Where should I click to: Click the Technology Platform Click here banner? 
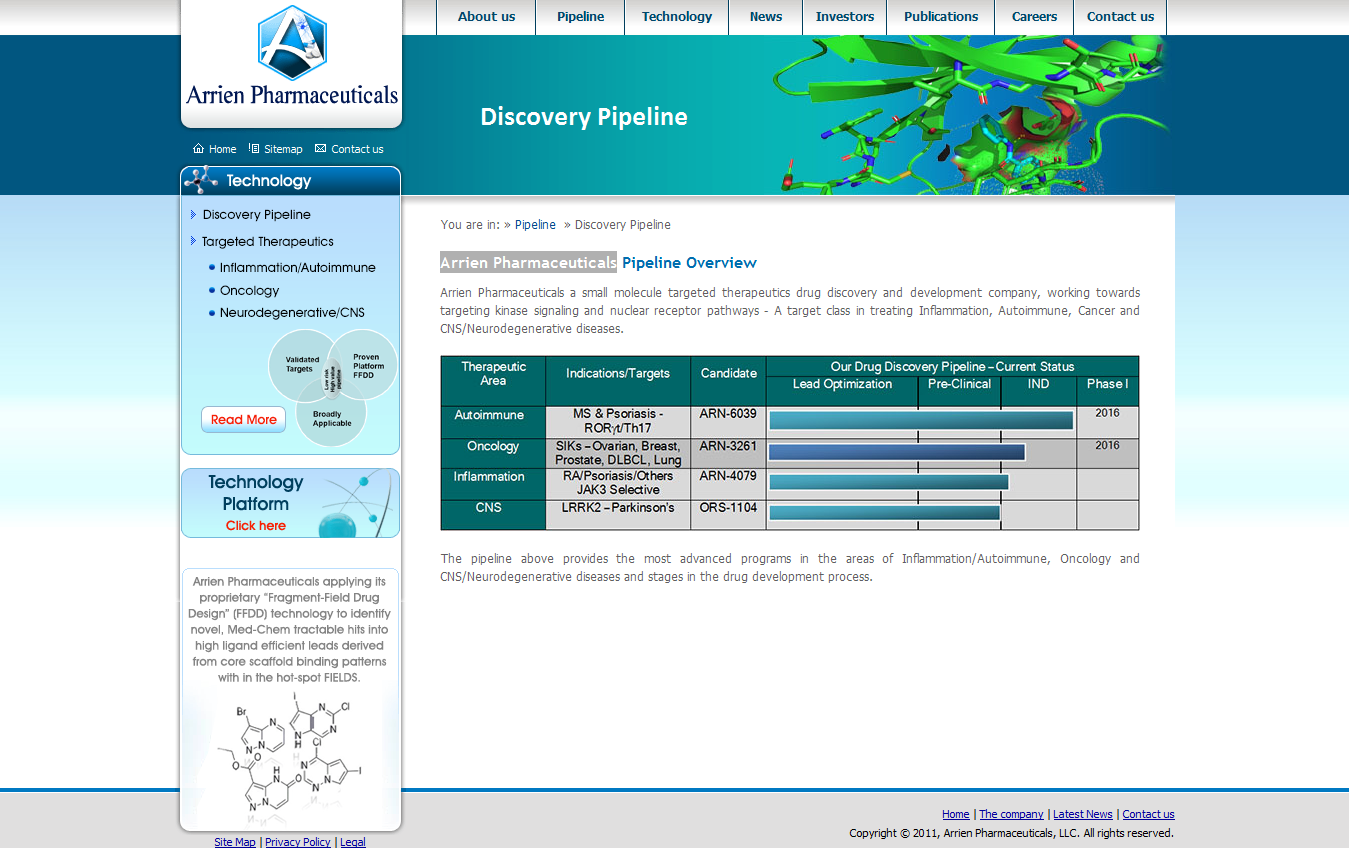290,503
